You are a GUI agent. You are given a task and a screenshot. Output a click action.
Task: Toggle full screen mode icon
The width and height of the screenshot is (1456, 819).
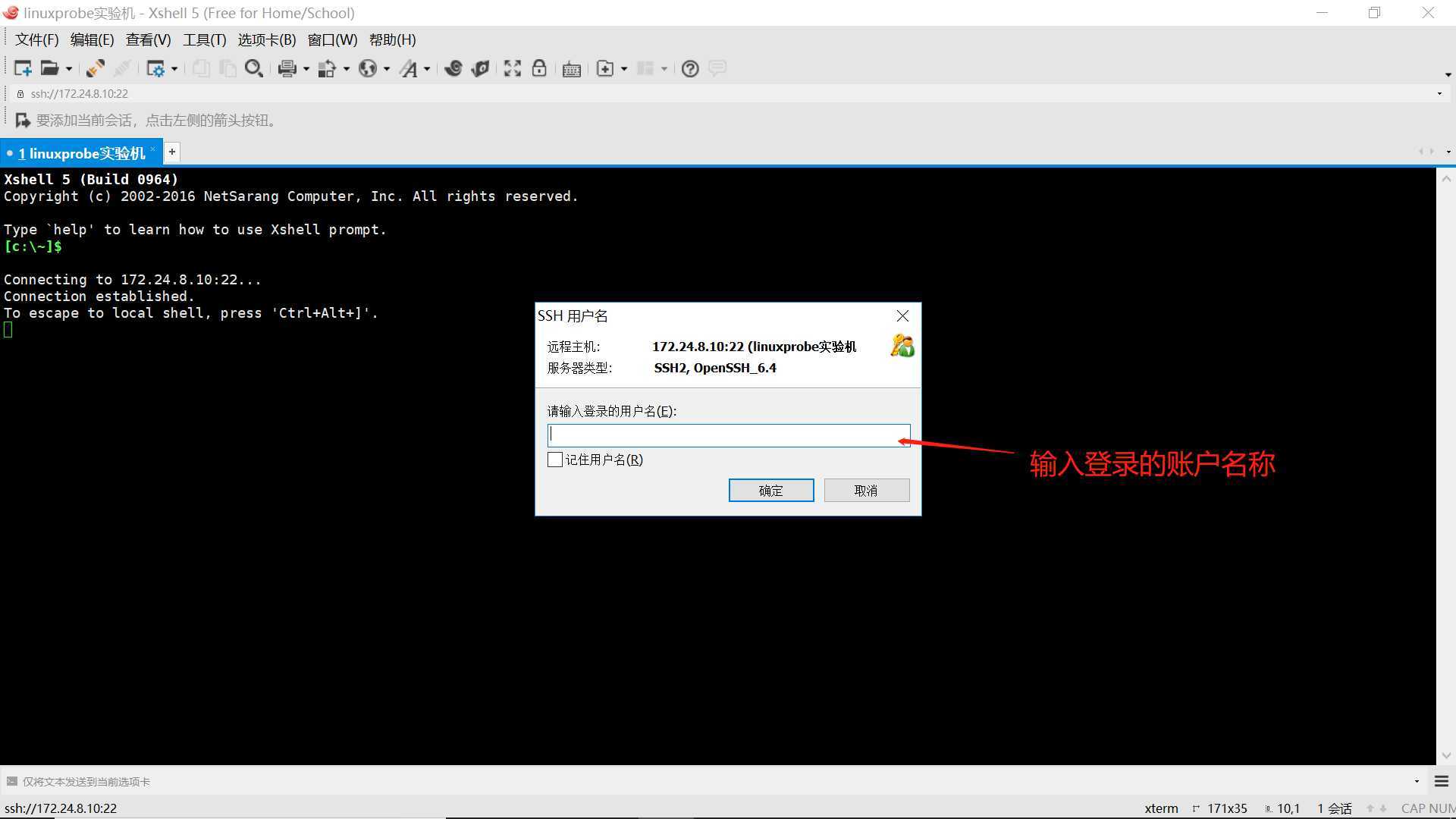coord(513,68)
